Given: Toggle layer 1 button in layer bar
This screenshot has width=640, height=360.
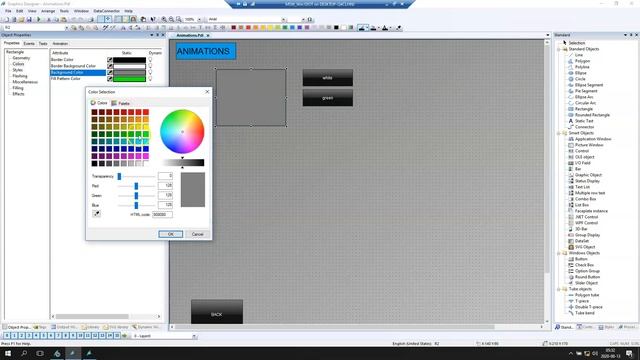Looking at the screenshot, I should pyautogui.click(x=14, y=336).
